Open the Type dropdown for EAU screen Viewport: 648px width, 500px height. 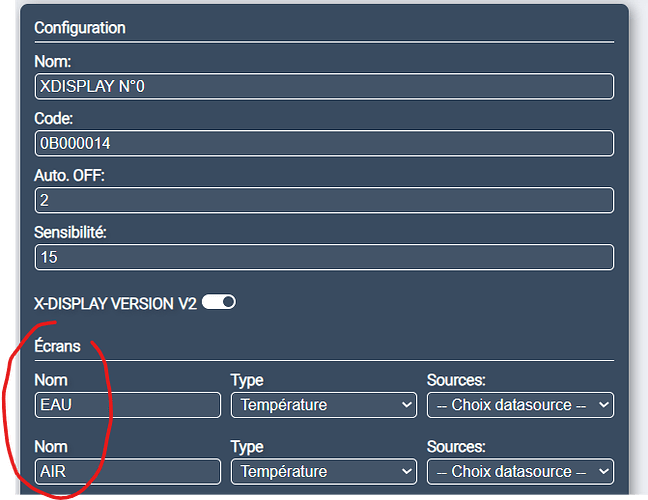pos(323,405)
